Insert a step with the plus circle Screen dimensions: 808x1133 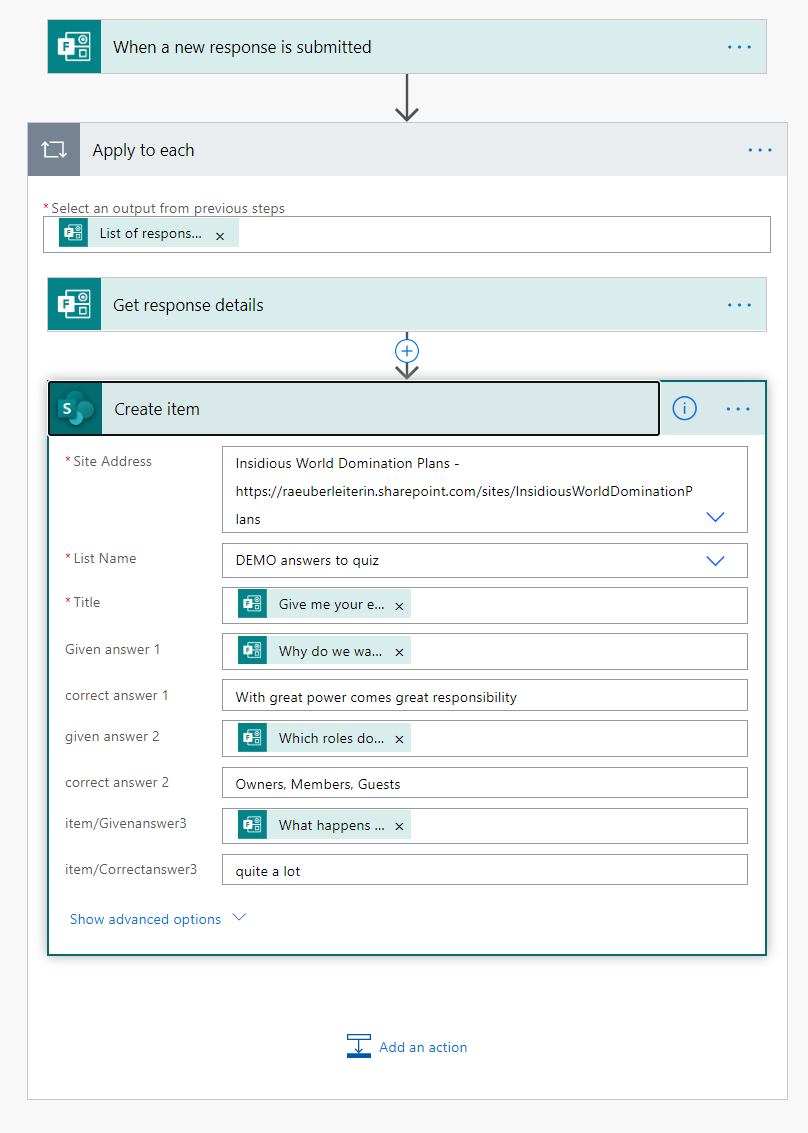click(x=407, y=351)
